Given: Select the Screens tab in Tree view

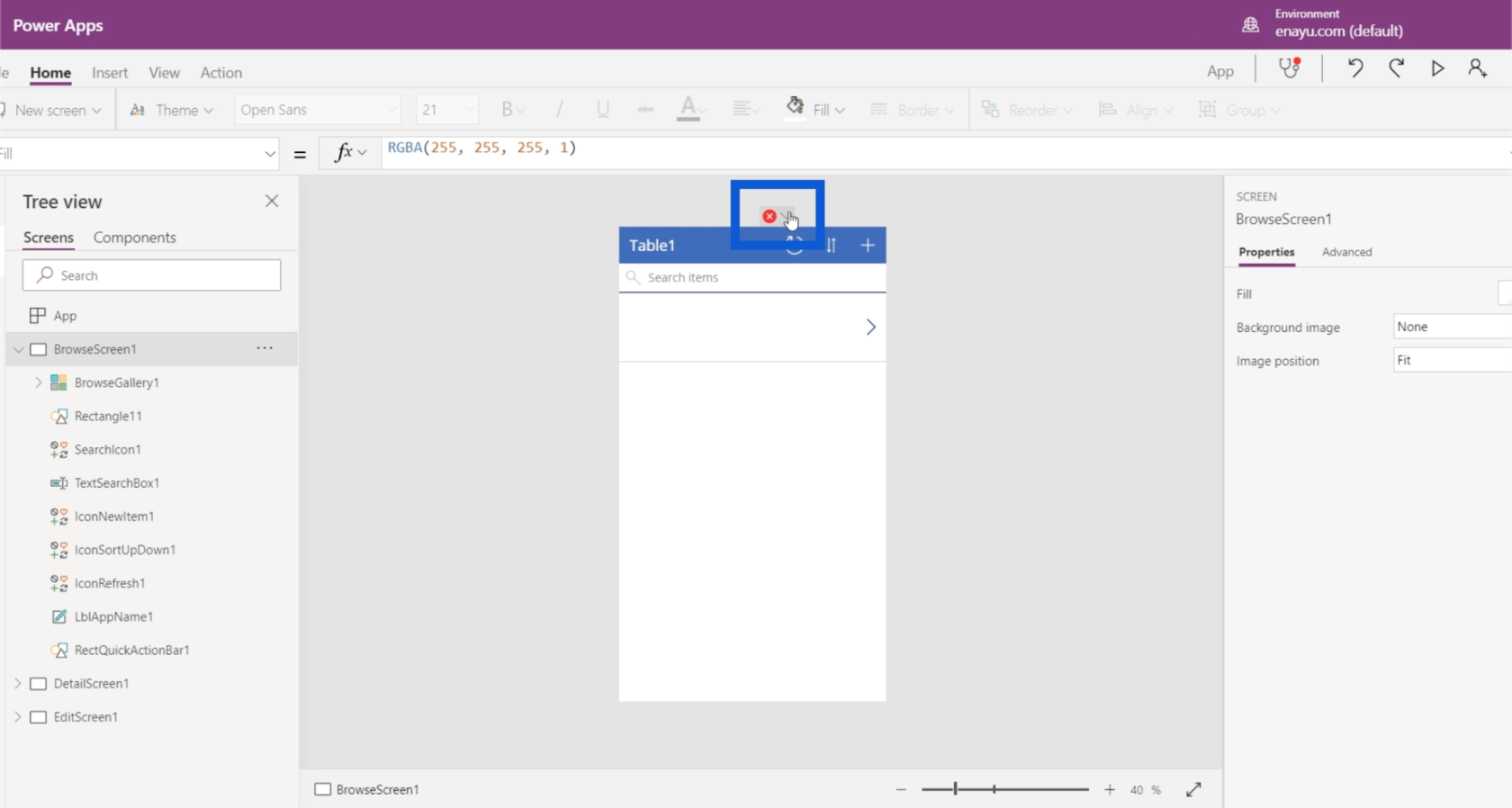Looking at the screenshot, I should 49,238.
